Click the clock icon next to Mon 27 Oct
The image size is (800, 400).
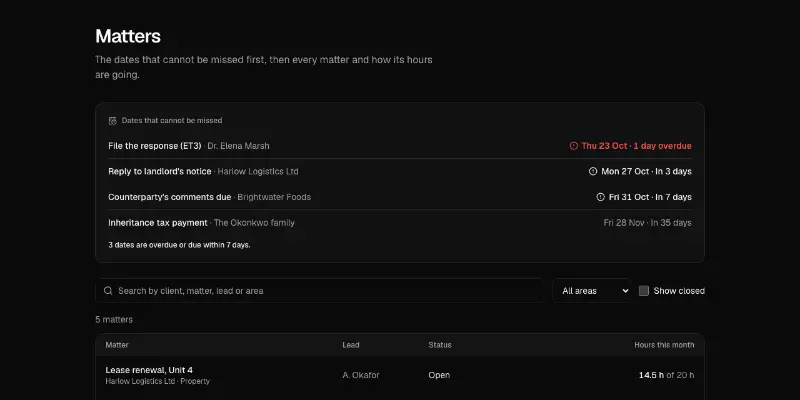click(x=593, y=171)
